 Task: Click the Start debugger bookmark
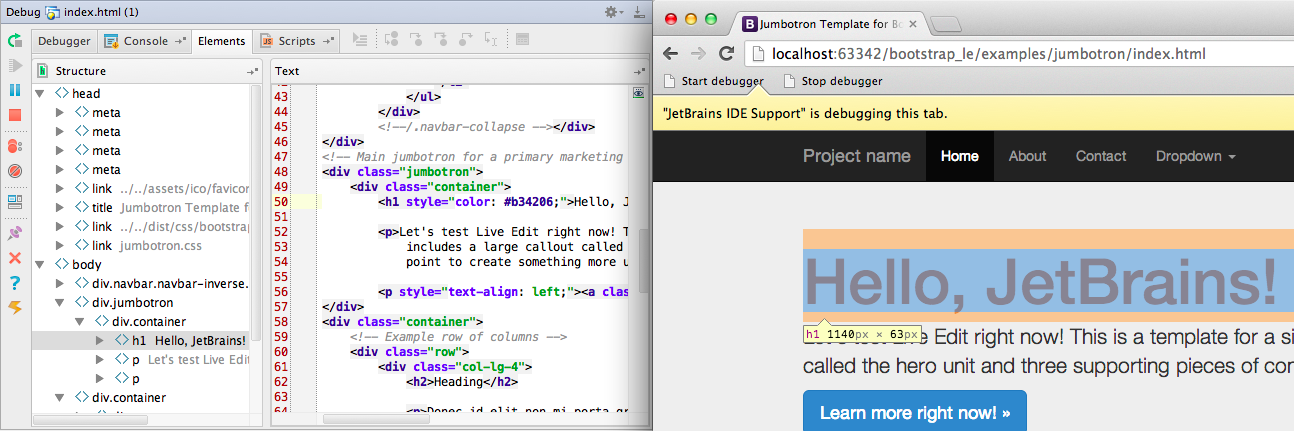tap(713, 81)
